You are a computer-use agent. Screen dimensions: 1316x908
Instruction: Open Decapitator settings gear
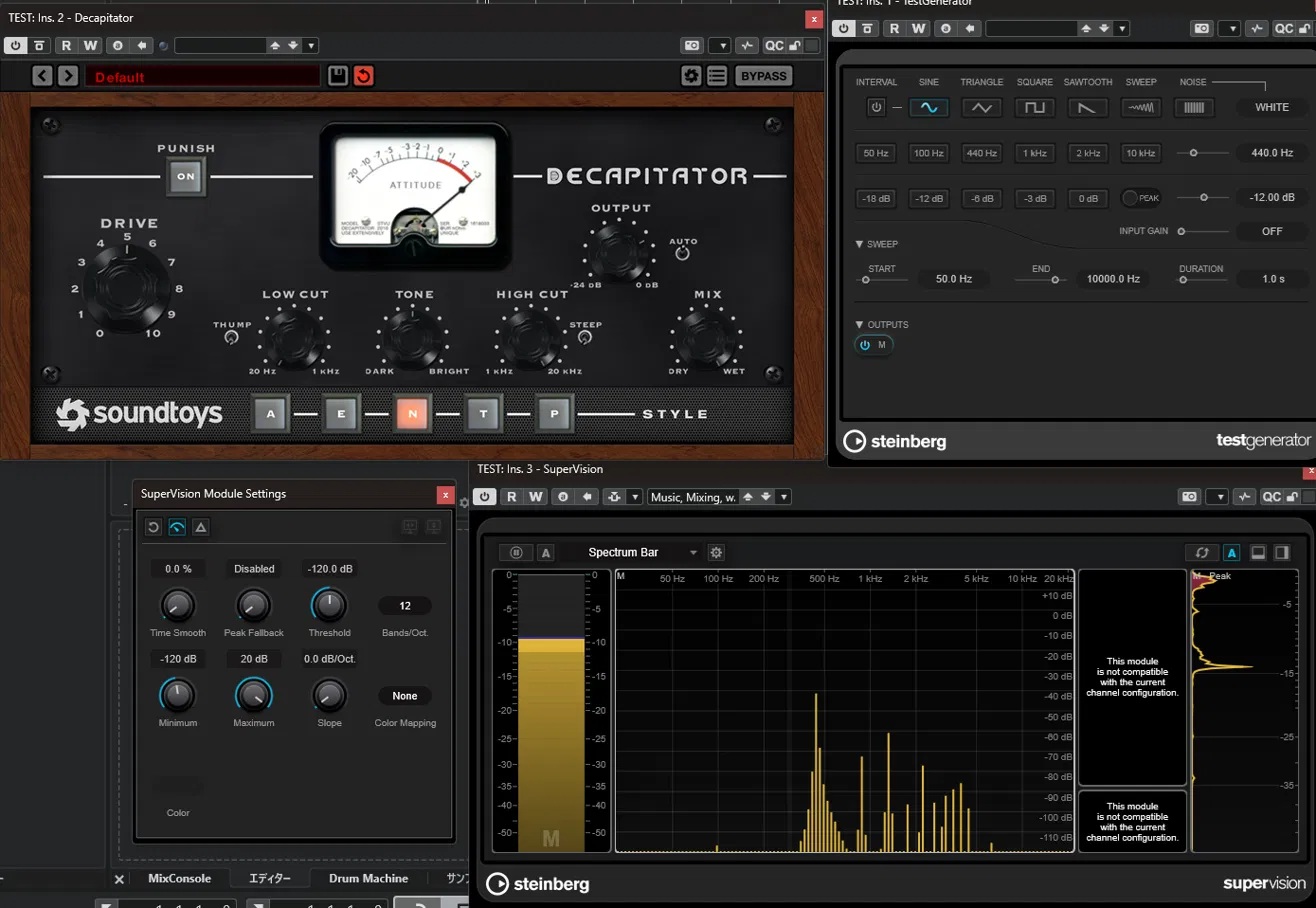click(x=691, y=76)
